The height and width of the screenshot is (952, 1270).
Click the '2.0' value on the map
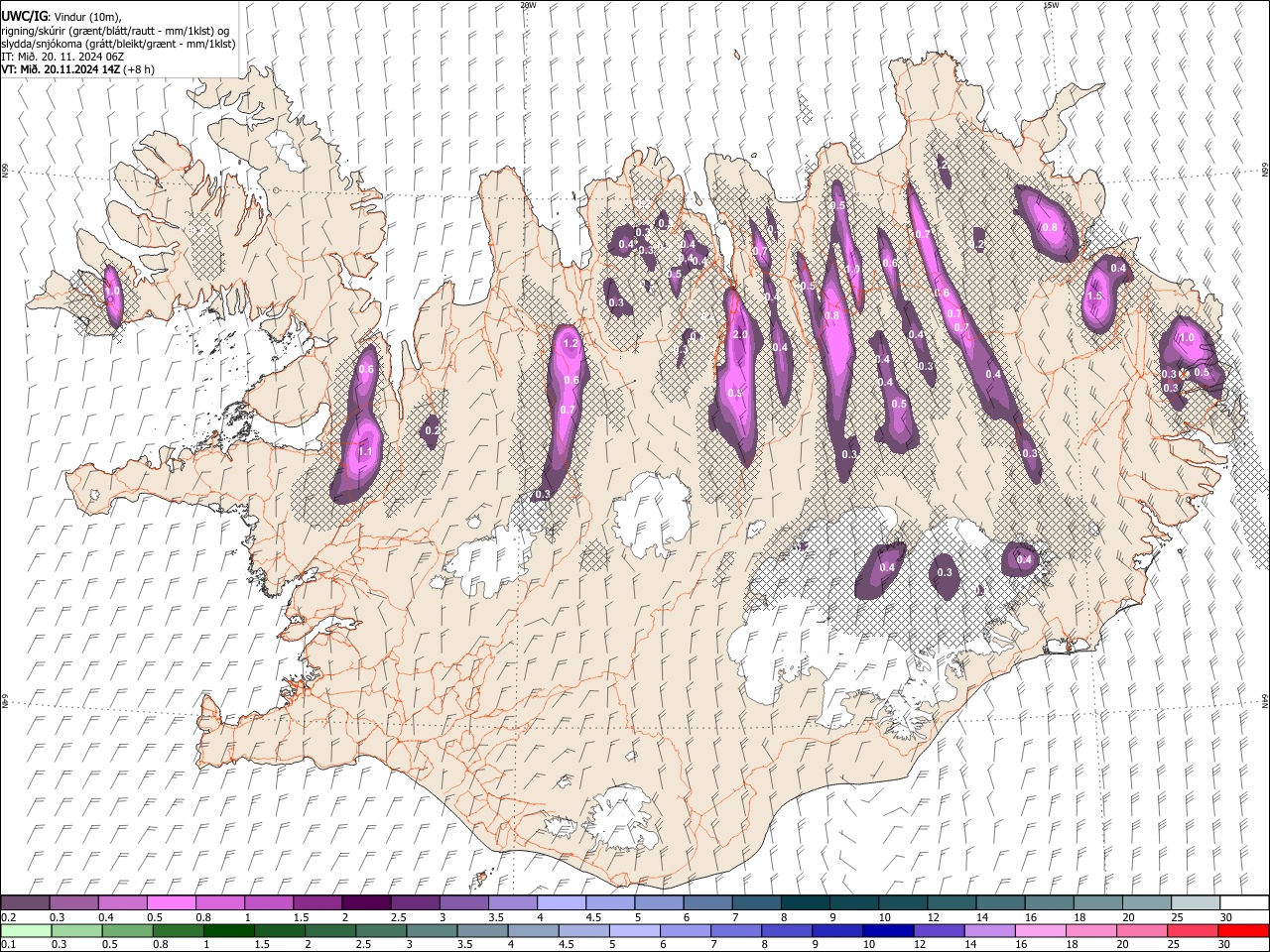pyautogui.click(x=739, y=335)
